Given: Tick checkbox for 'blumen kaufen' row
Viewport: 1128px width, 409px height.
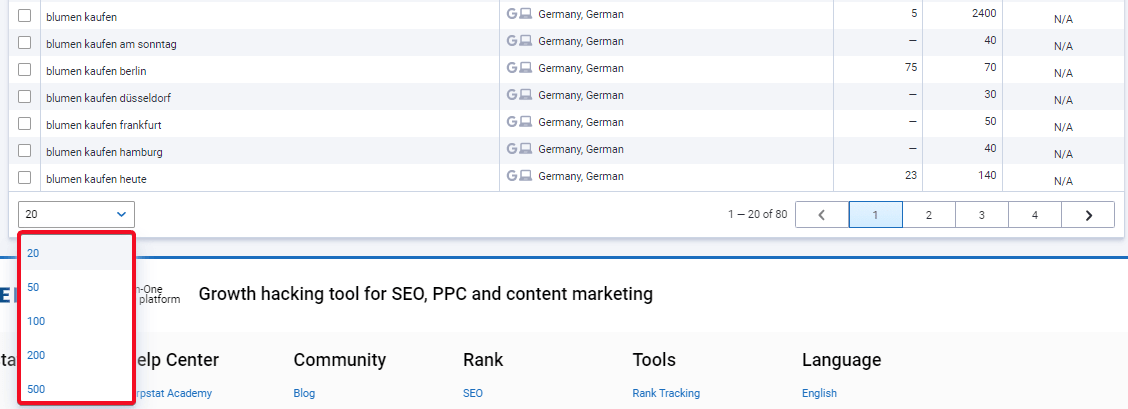Looking at the screenshot, I should 24,15.
